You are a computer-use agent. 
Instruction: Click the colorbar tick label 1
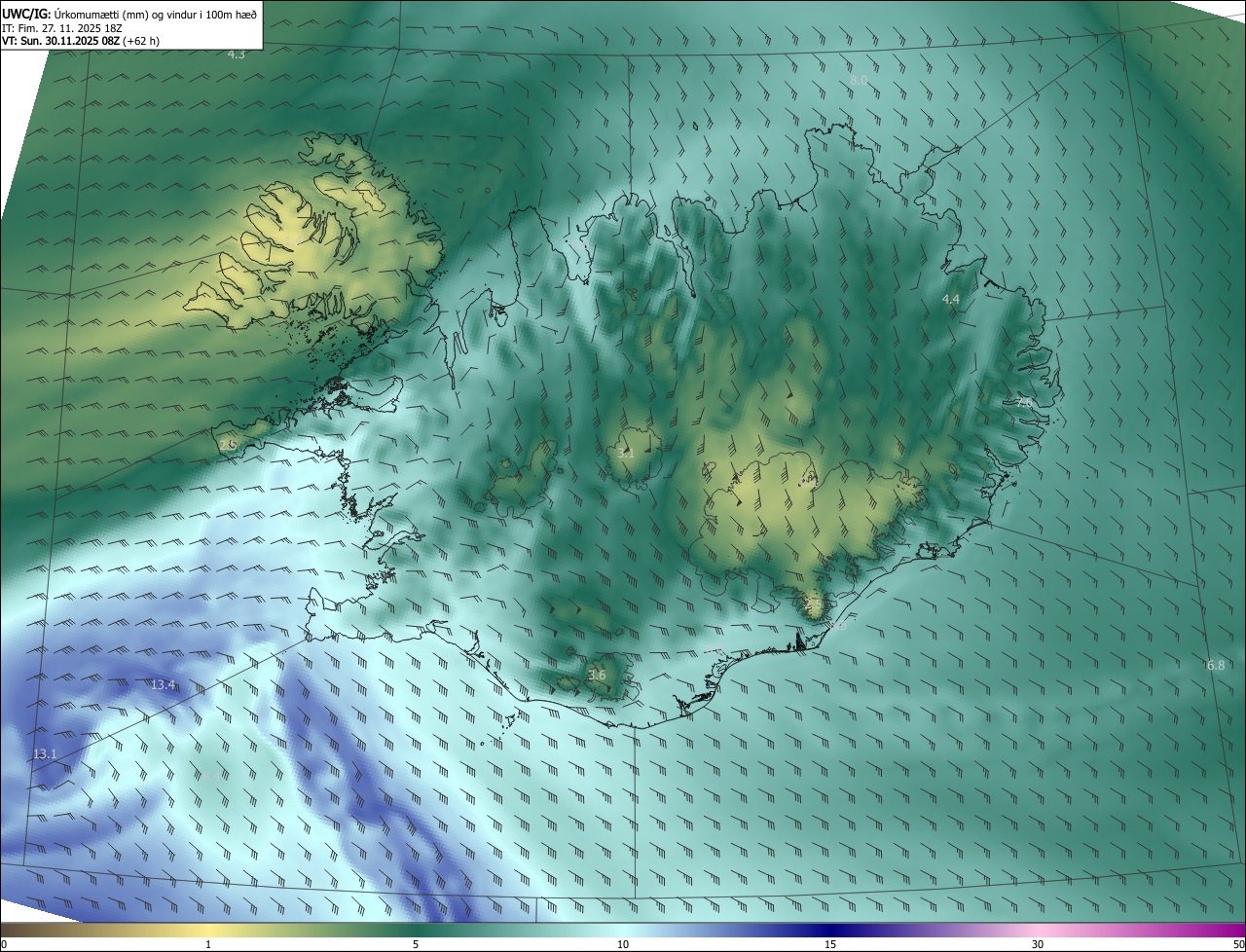[208, 945]
